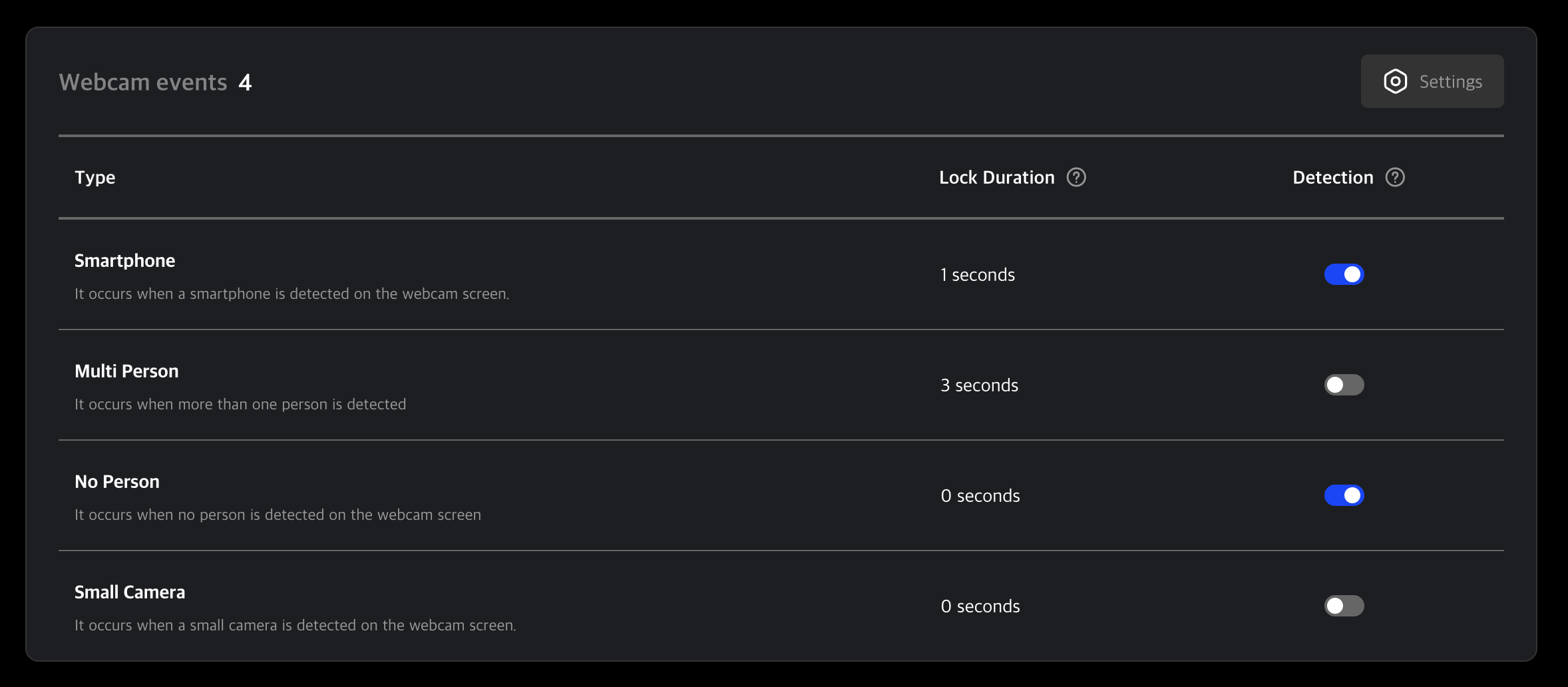Viewport: 1568px width, 687px height.
Task: Enable Multi Person detection toggle
Action: pyautogui.click(x=1344, y=385)
